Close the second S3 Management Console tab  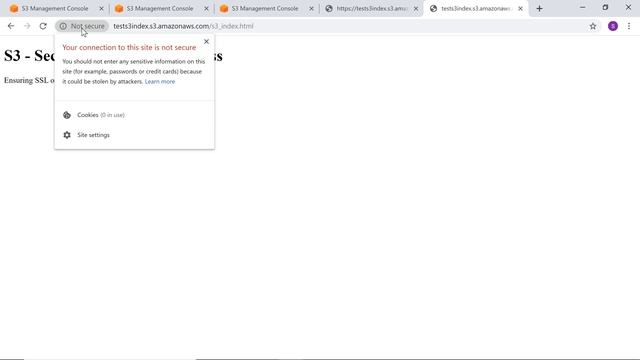coord(207,9)
